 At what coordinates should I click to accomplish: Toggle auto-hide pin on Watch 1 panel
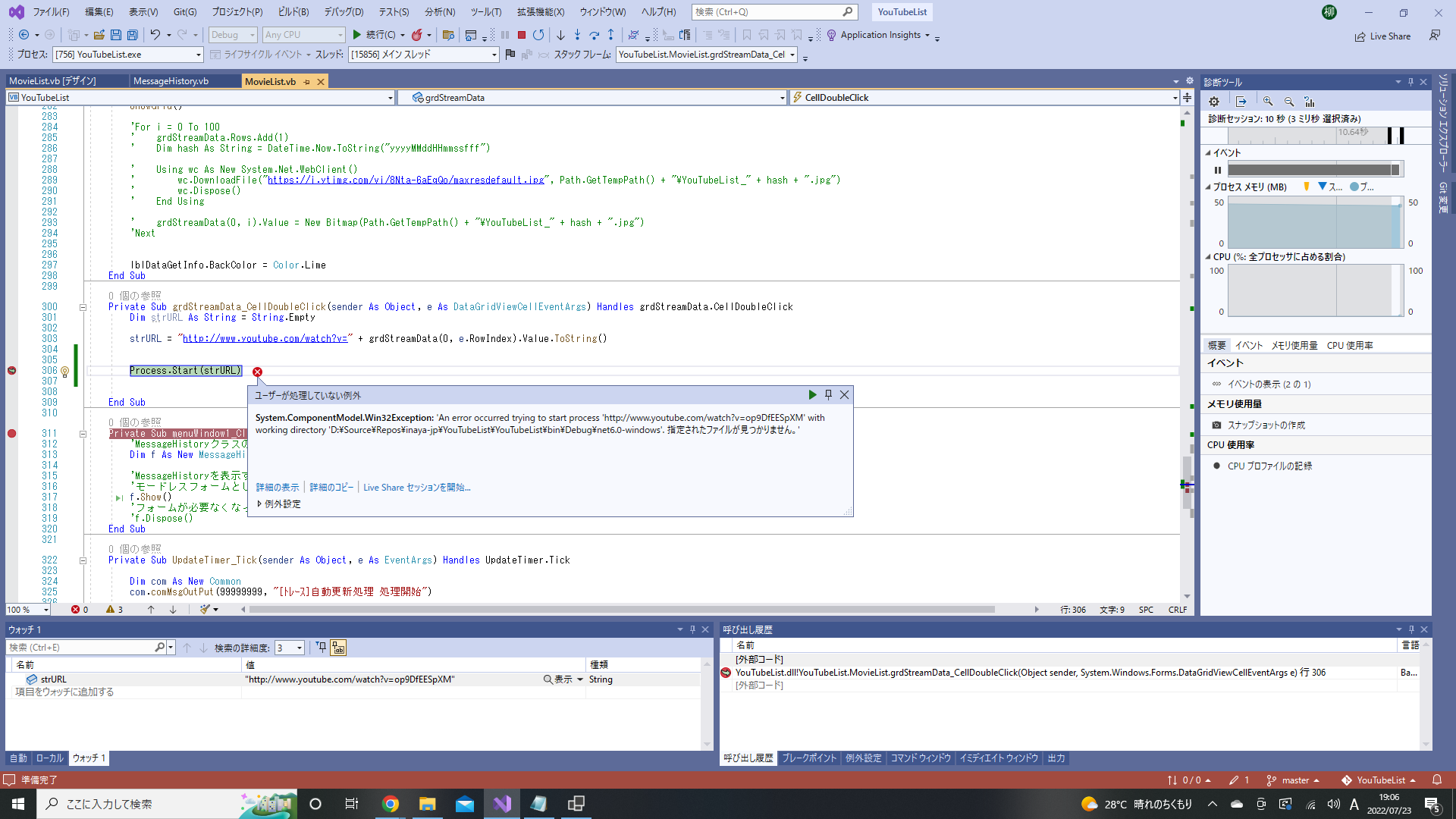(692, 629)
